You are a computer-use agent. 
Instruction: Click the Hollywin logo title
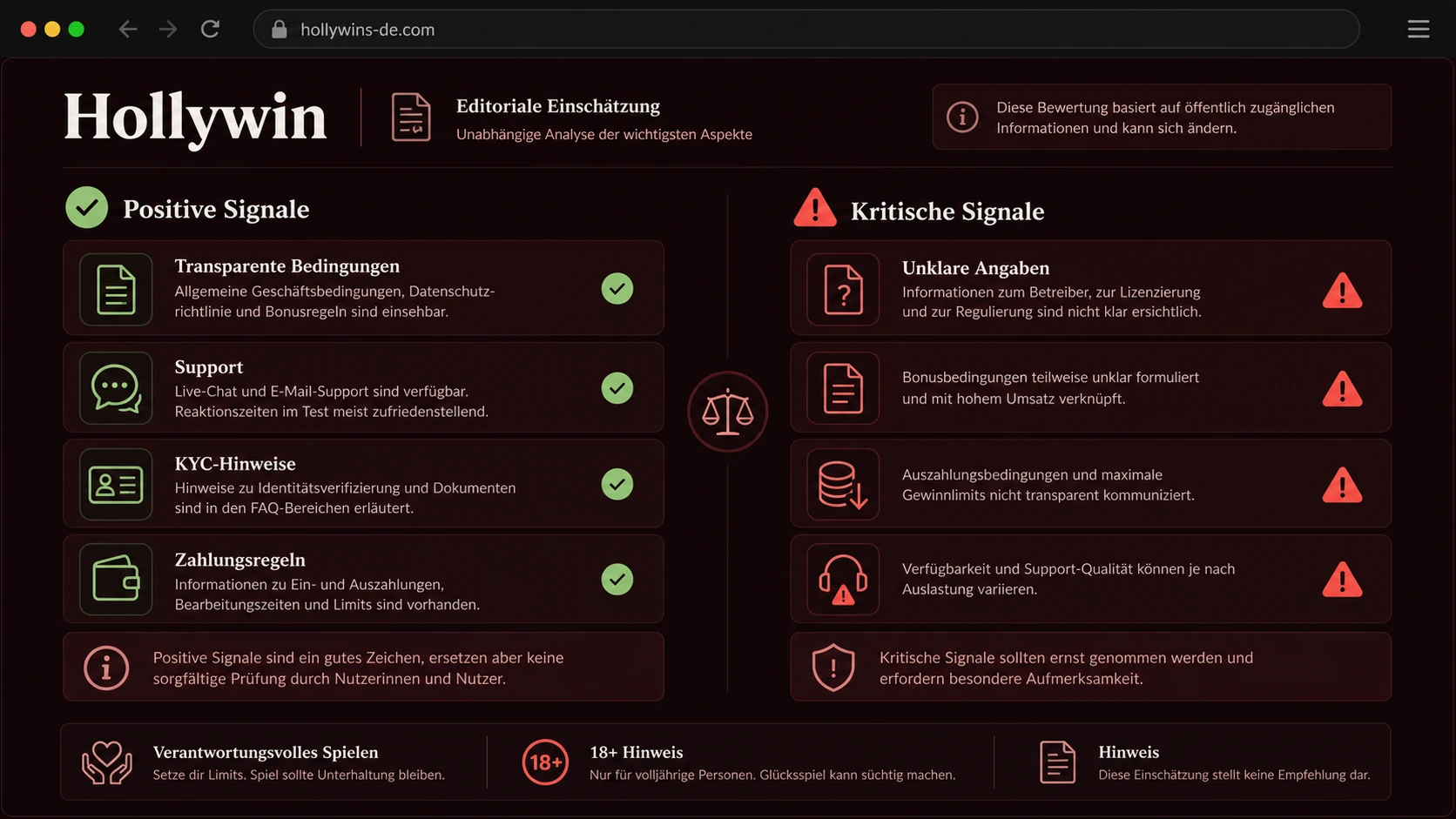[x=195, y=117]
